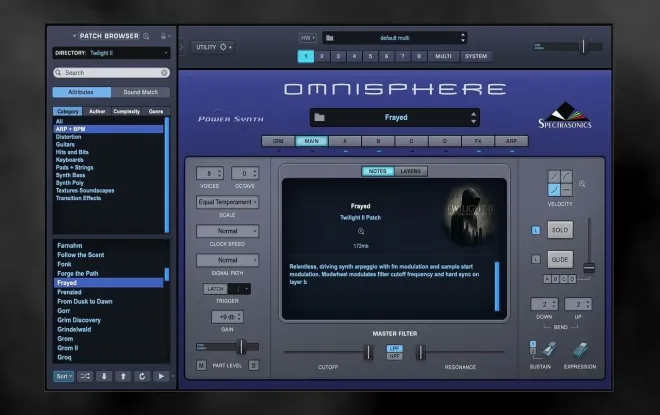The height and width of the screenshot is (415, 660).
Task: Open the HW dropdown
Action: click(308, 38)
